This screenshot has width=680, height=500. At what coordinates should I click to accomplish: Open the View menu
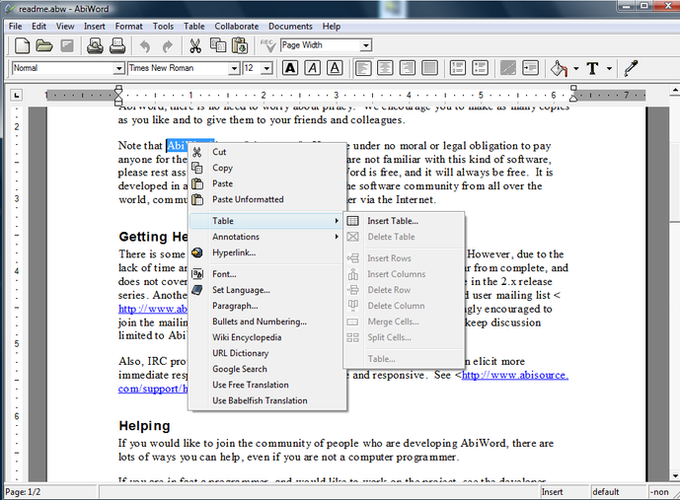pyautogui.click(x=65, y=26)
